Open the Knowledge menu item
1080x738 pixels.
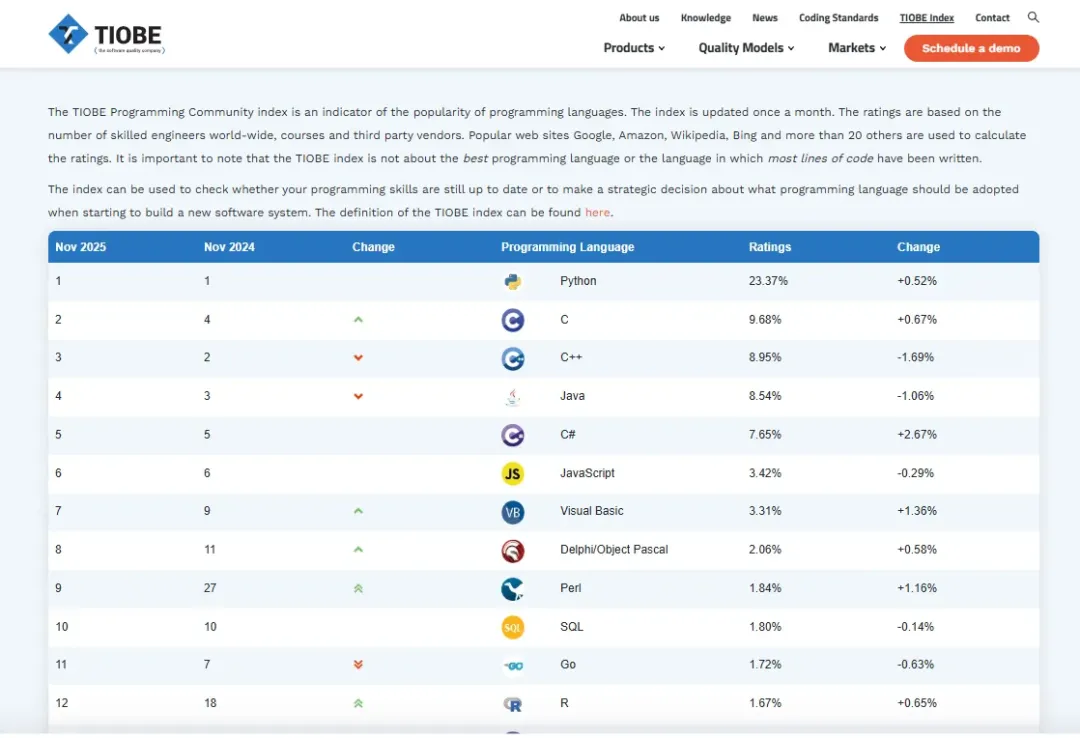pyautogui.click(x=705, y=18)
